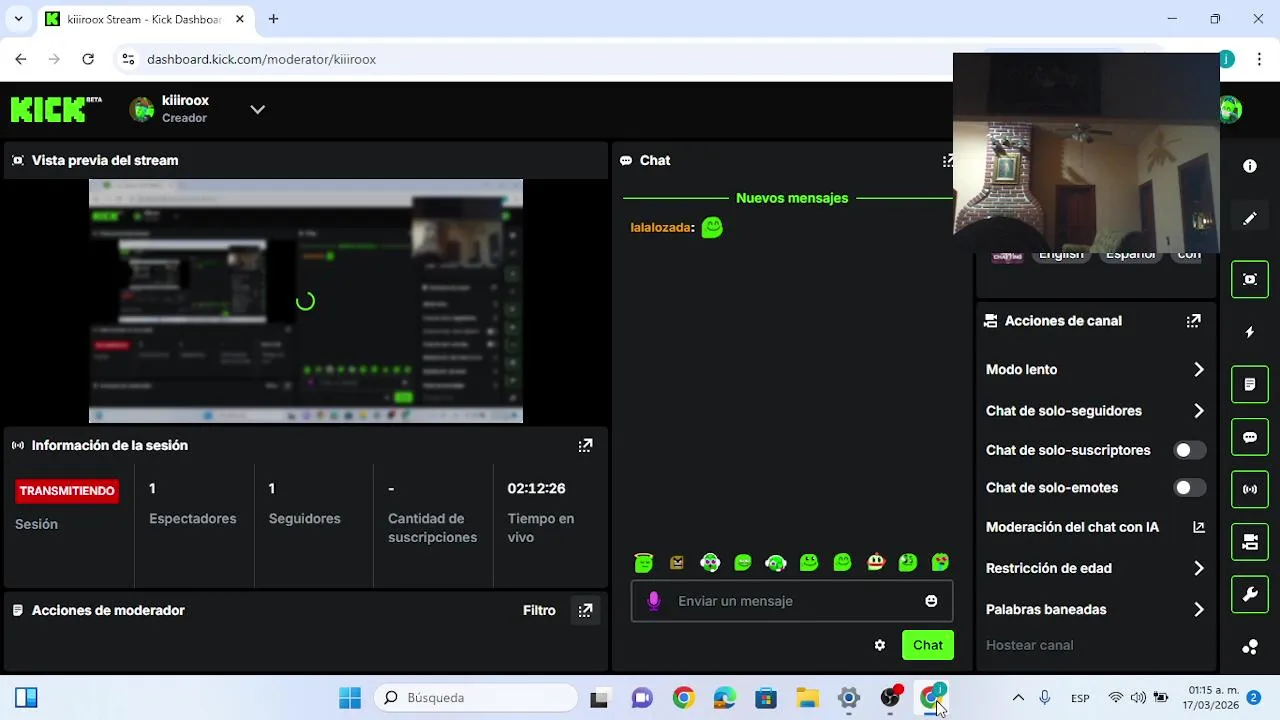1280x720 pixels.
Task: Click the taskbar Búsqueda search box
Action: click(476, 698)
